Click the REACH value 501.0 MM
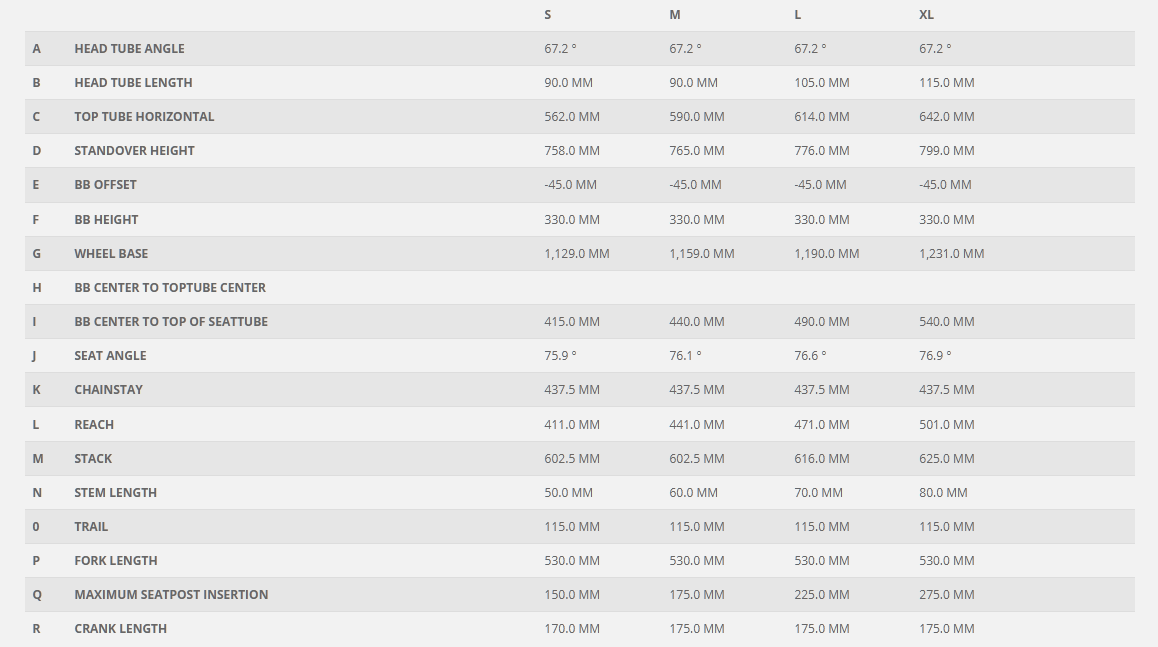The width and height of the screenshot is (1158, 647). (x=947, y=425)
